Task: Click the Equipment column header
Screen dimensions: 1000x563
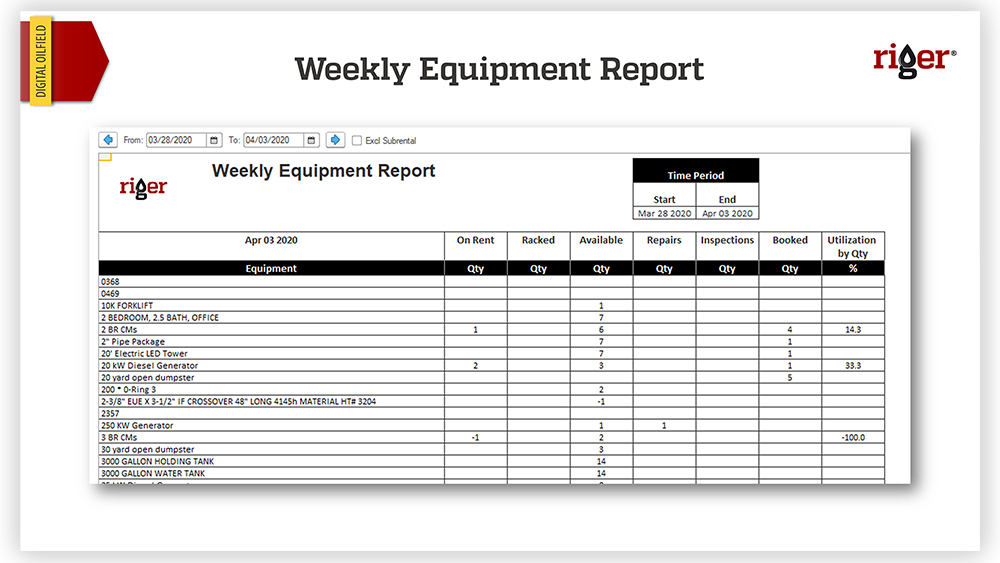Action: click(271, 268)
